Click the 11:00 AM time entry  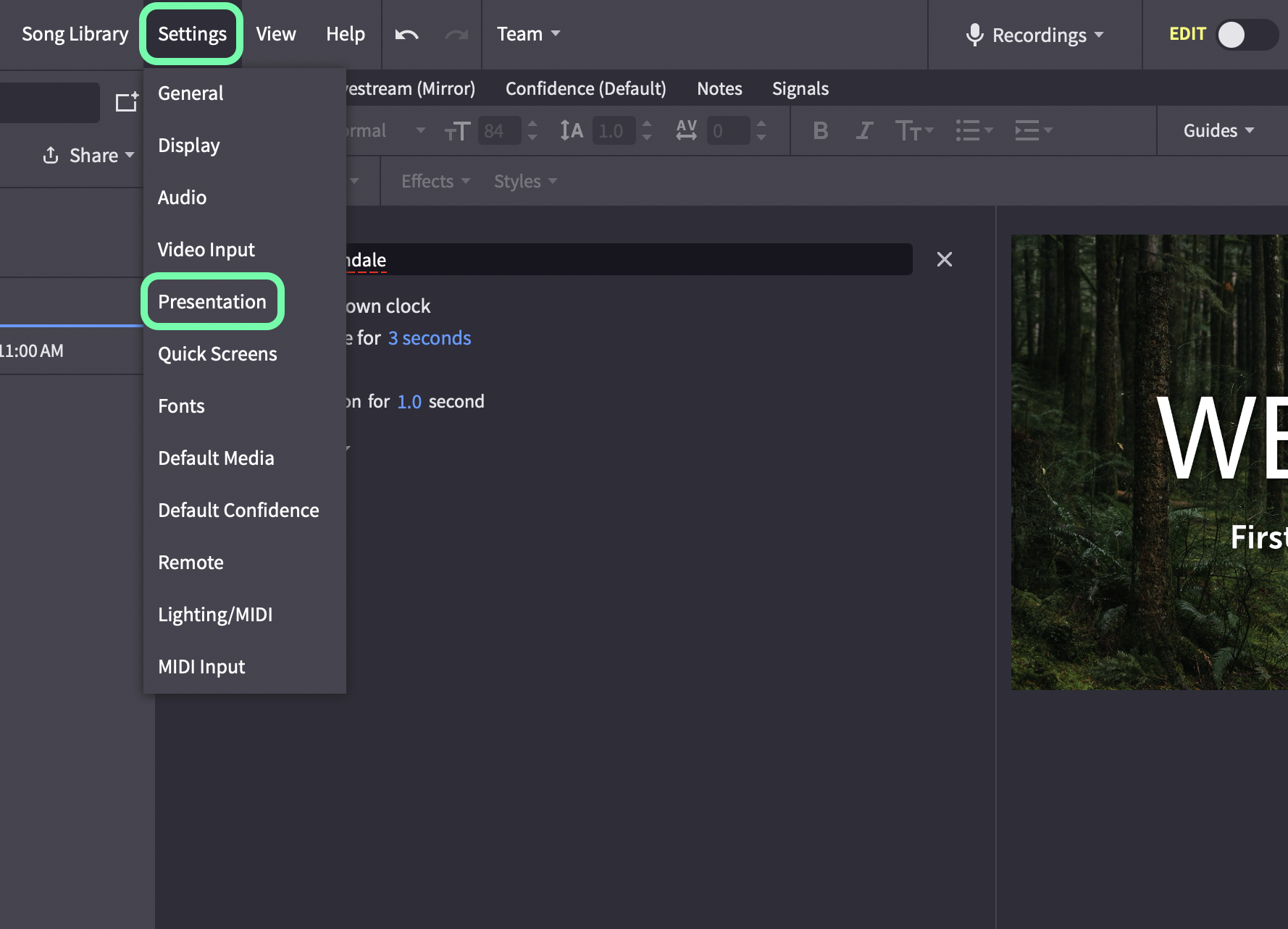(31, 351)
